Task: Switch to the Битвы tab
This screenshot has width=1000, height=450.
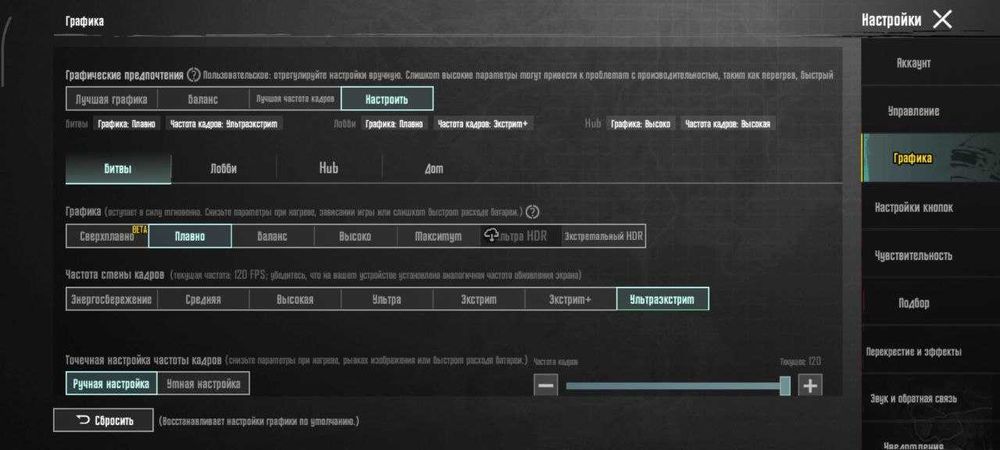Action: click(119, 169)
